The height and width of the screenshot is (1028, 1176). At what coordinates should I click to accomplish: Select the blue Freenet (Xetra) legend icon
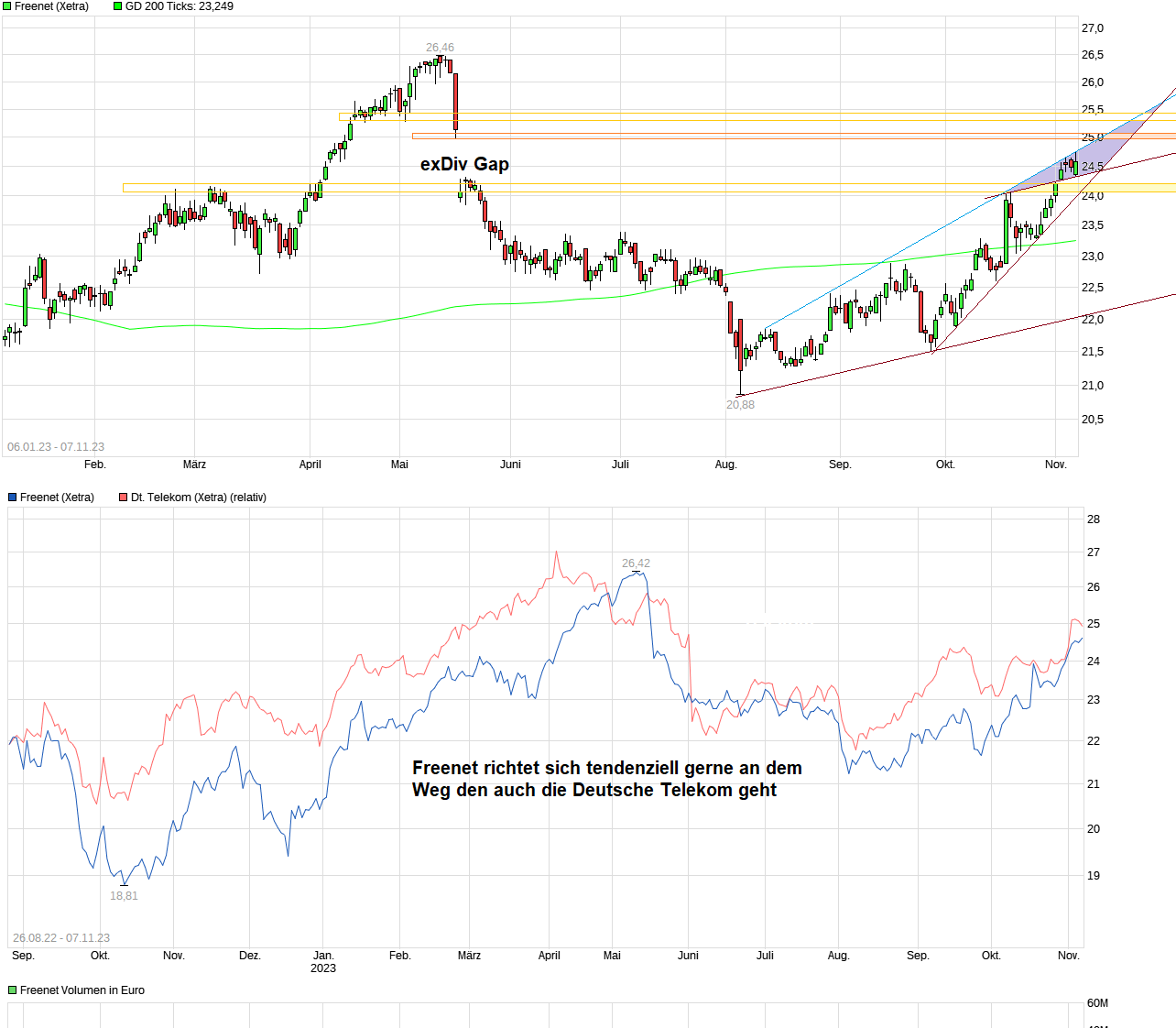click(x=11, y=497)
